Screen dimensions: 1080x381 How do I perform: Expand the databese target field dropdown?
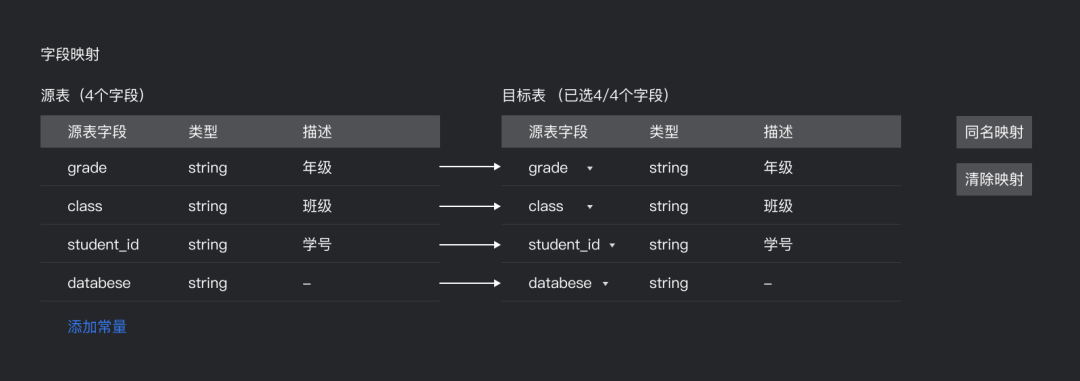(x=605, y=284)
